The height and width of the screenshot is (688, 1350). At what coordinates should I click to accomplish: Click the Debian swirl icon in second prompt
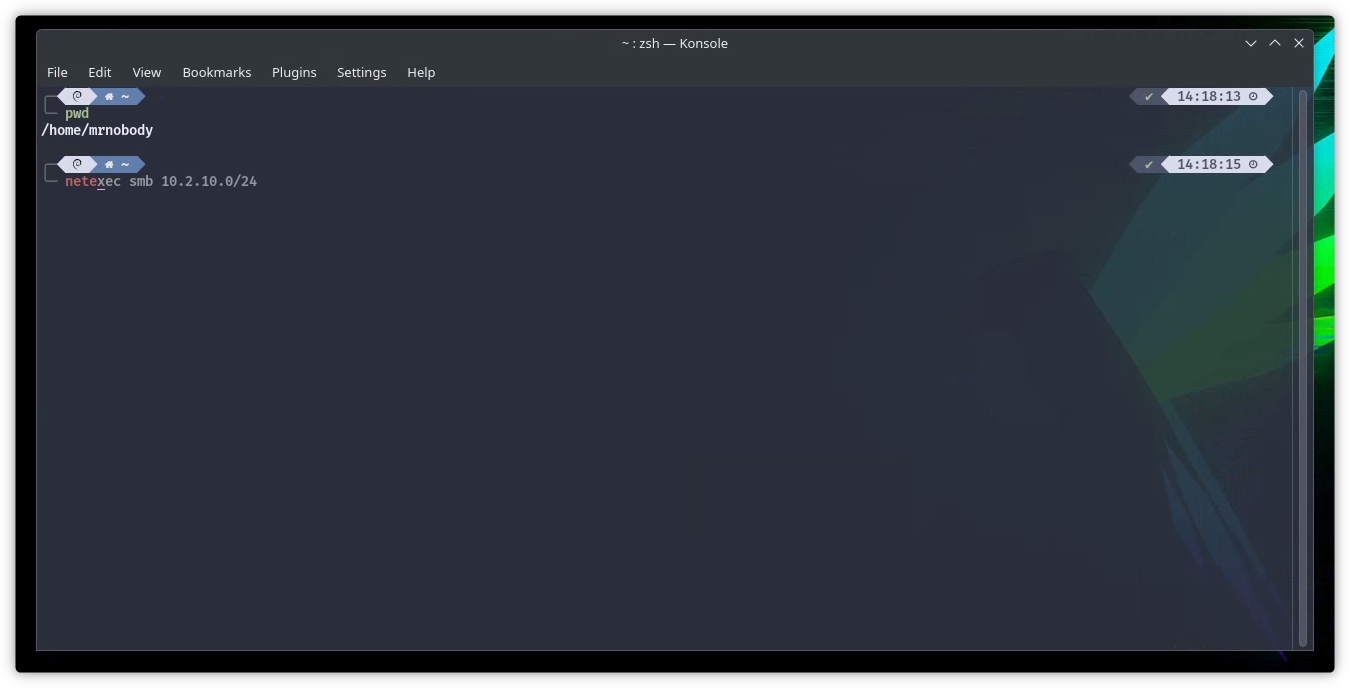tap(77, 164)
